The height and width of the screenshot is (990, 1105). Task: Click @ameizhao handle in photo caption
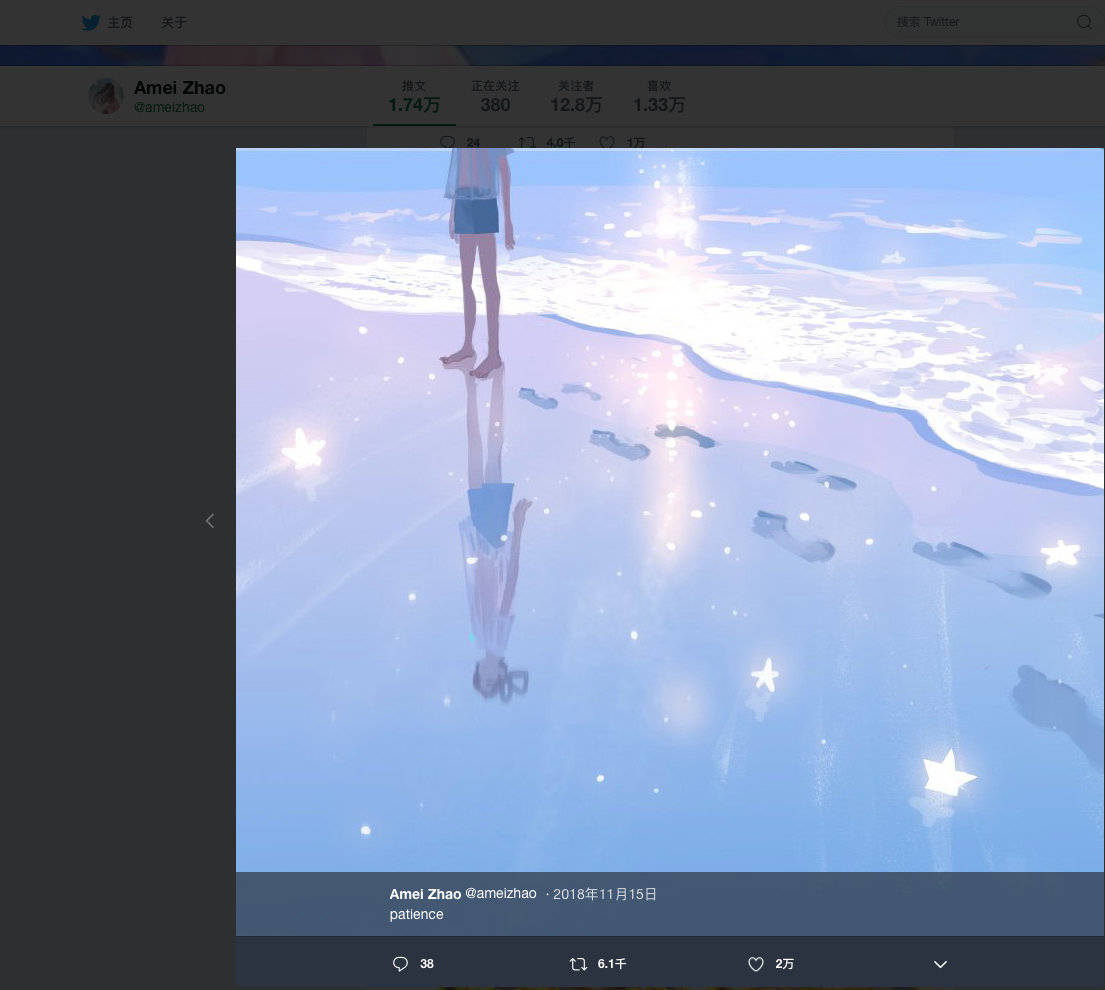click(500, 893)
